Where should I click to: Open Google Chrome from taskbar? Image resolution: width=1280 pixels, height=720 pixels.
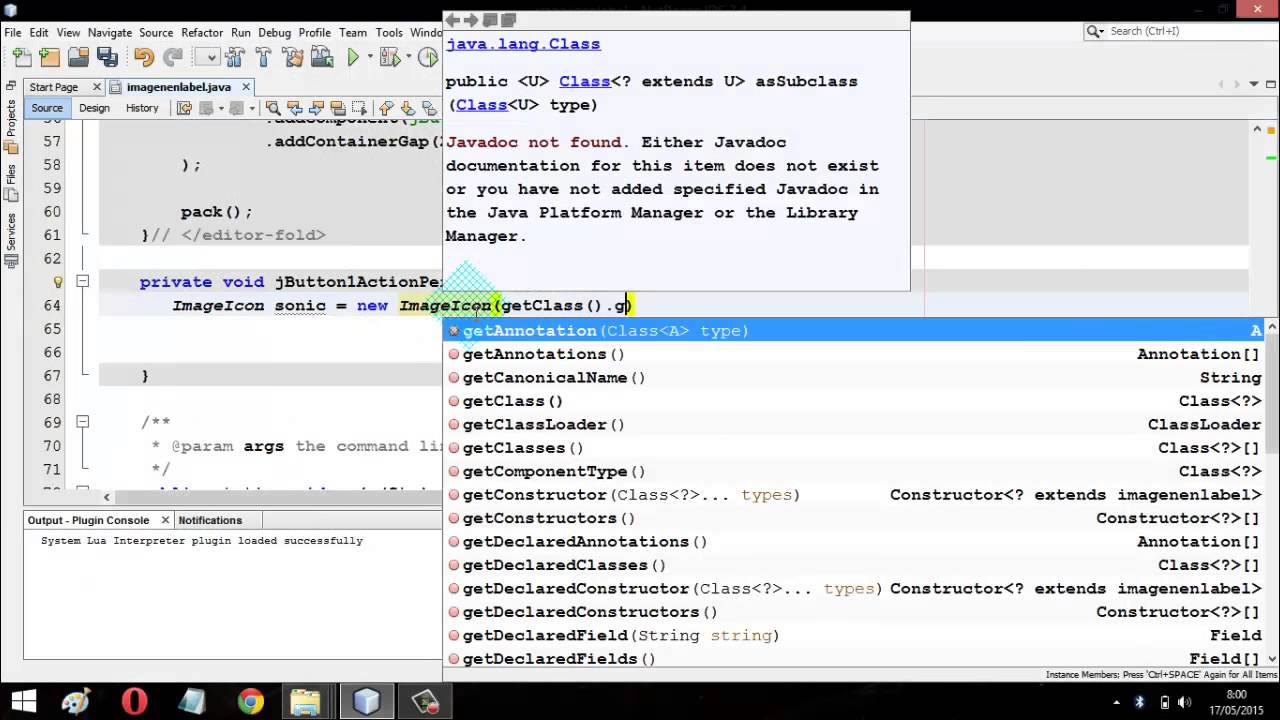coord(250,701)
